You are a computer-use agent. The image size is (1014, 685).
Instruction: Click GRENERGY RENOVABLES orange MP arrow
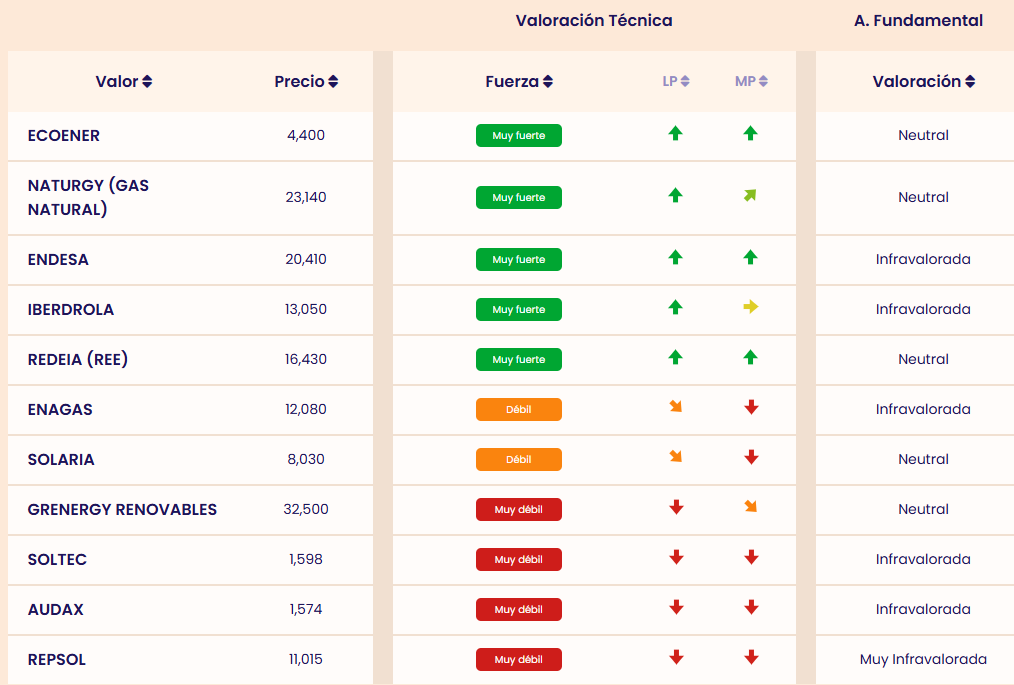click(750, 507)
